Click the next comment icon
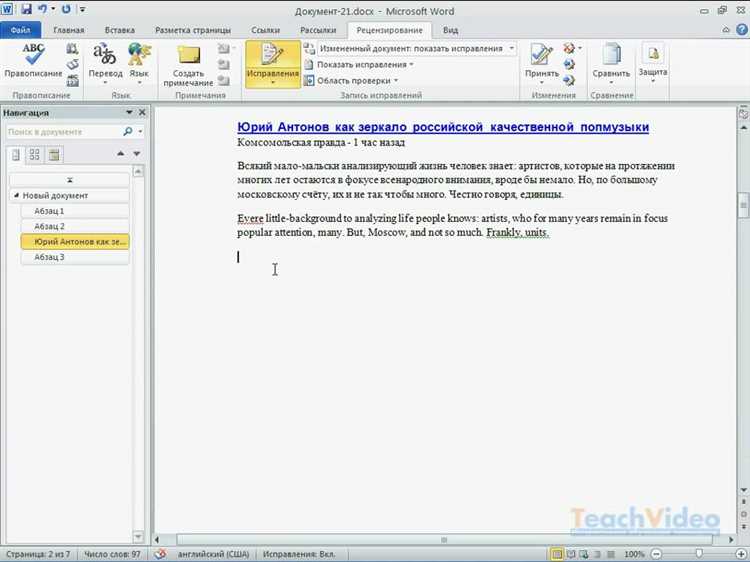This screenshot has height=562, width=750. coord(223,80)
